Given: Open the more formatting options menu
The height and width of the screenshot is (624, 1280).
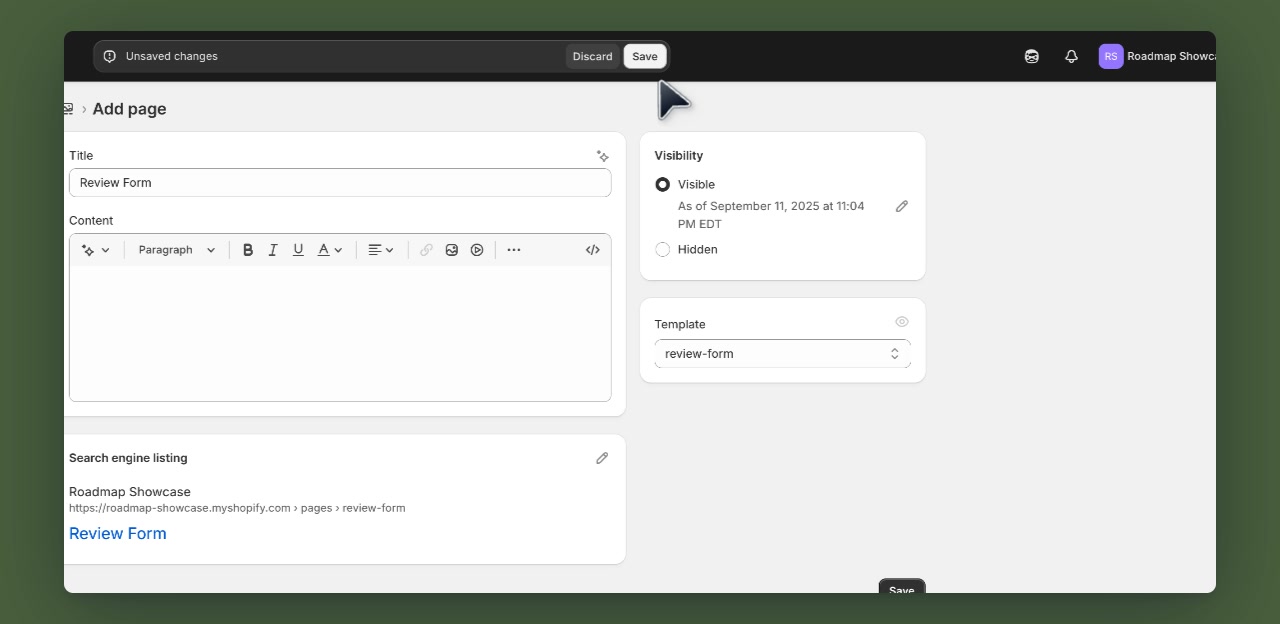Looking at the screenshot, I should click(x=514, y=250).
